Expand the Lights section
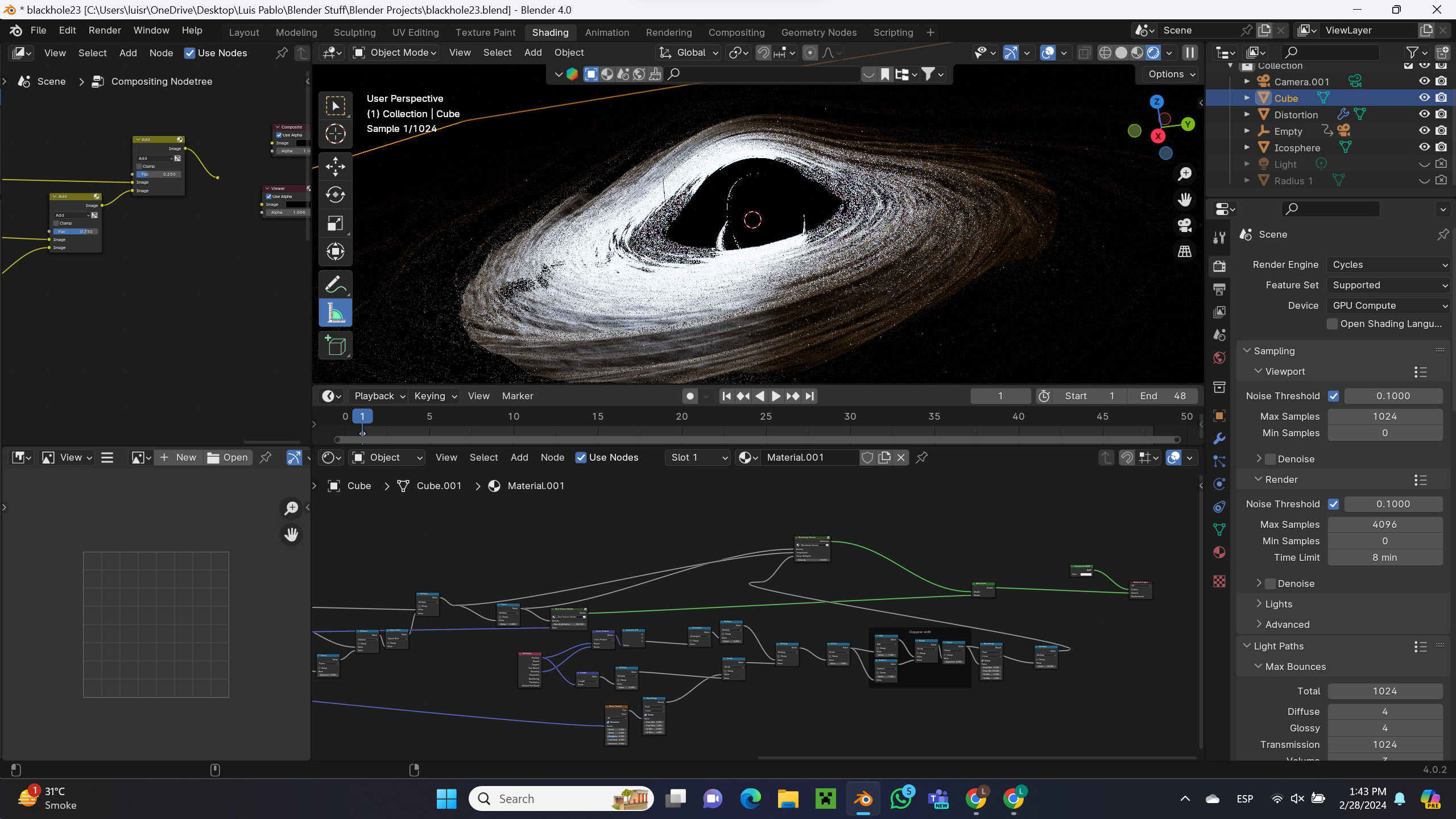1456x819 pixels. point(1279,604)
